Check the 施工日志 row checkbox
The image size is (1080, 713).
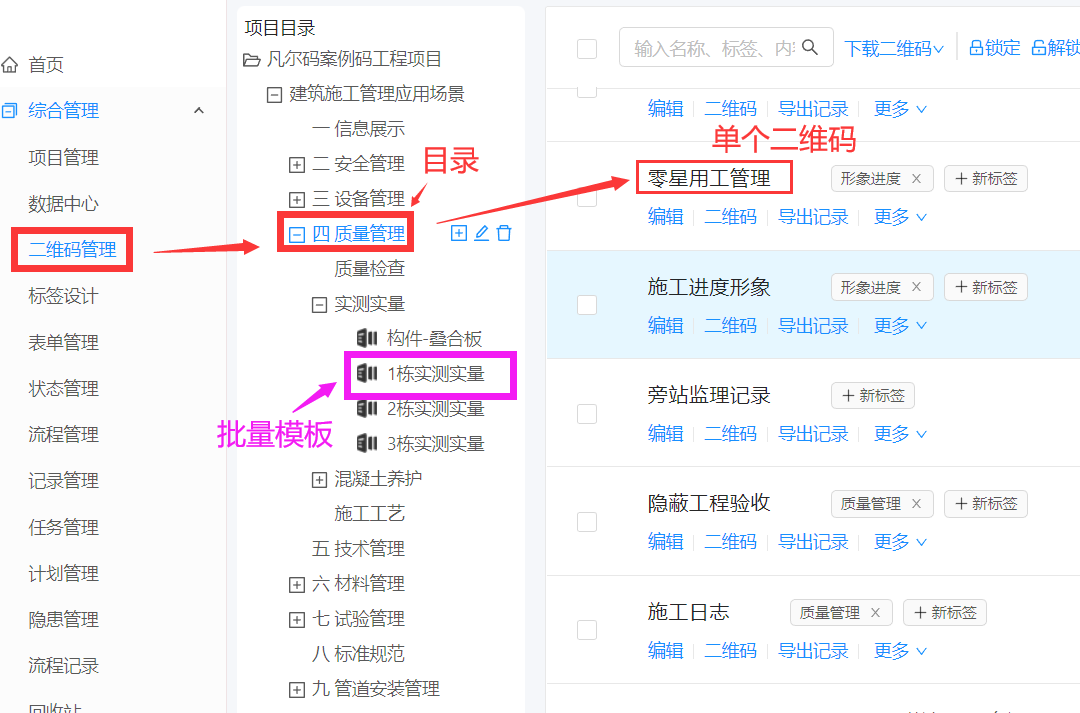click(587, 630)
